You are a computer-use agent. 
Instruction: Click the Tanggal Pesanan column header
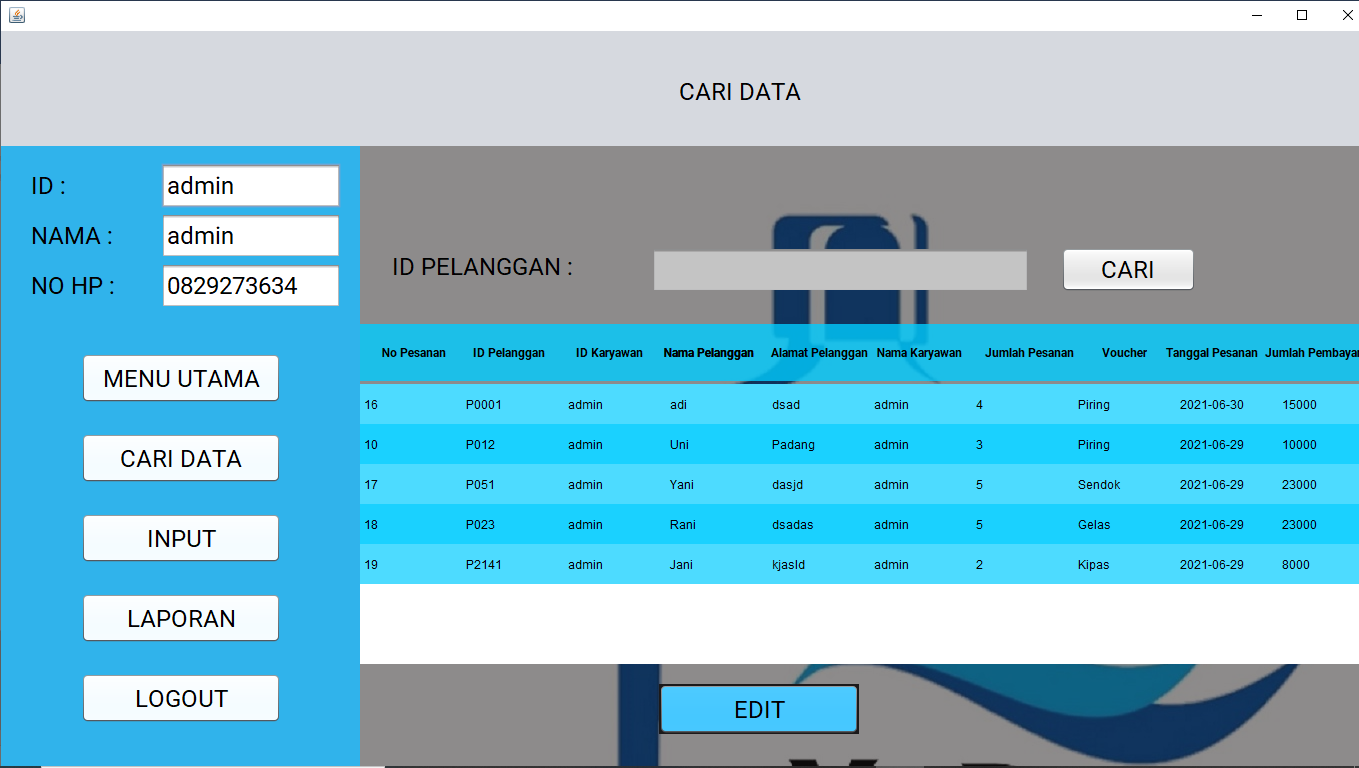tap(1211, 353)
